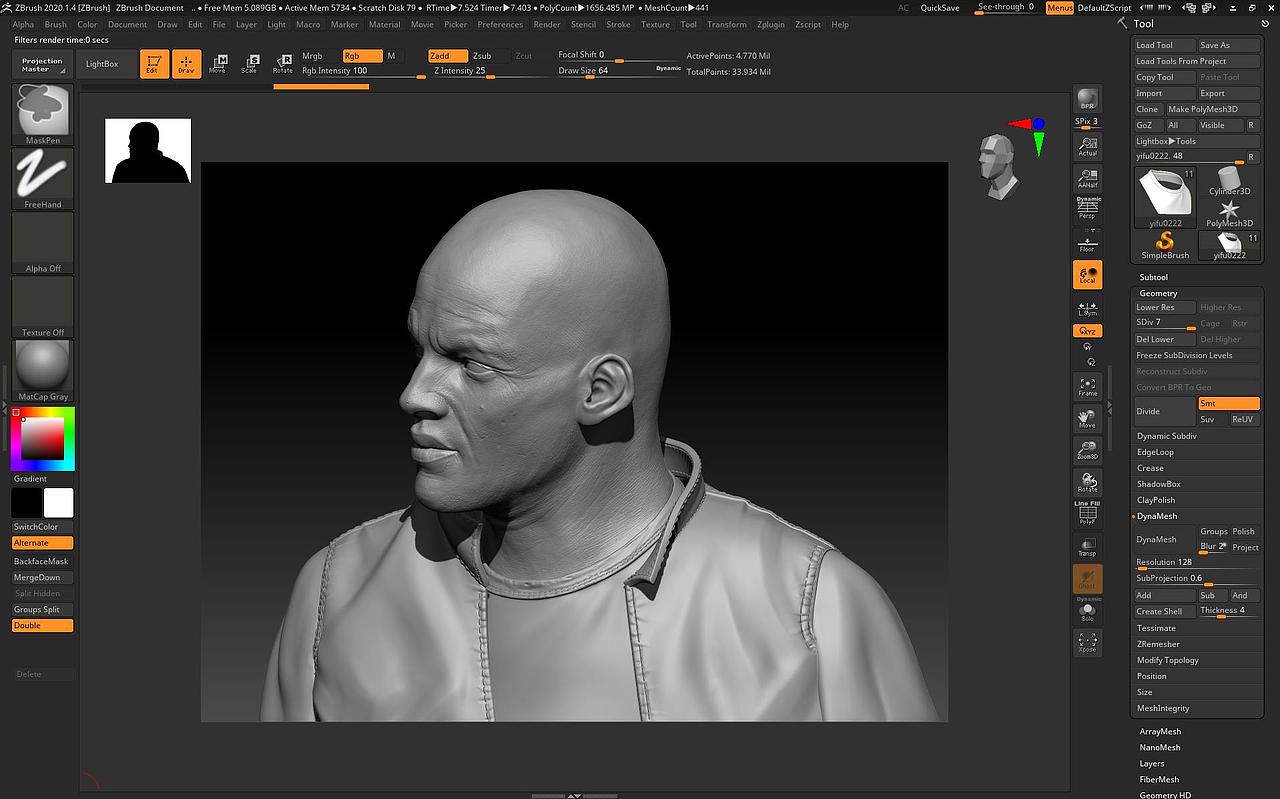The width and height of the screenshot is (1280, 799).
Task: Open the Render menu
Action: coord(547,24)
